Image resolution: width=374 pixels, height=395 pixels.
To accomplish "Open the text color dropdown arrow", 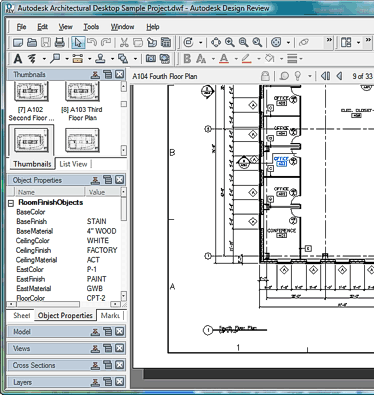I will 236,59.
